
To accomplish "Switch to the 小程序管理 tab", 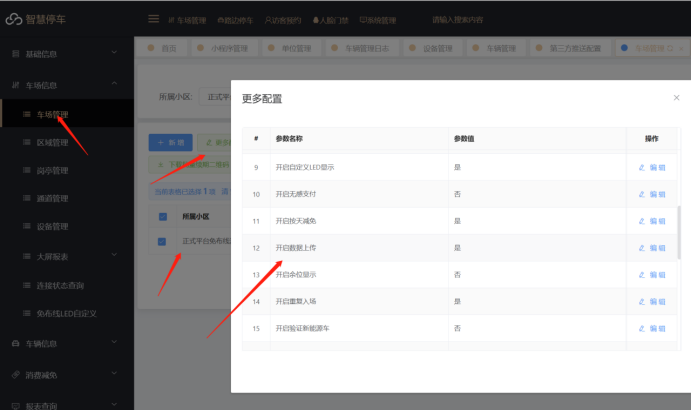I will (x=223, y=48).
